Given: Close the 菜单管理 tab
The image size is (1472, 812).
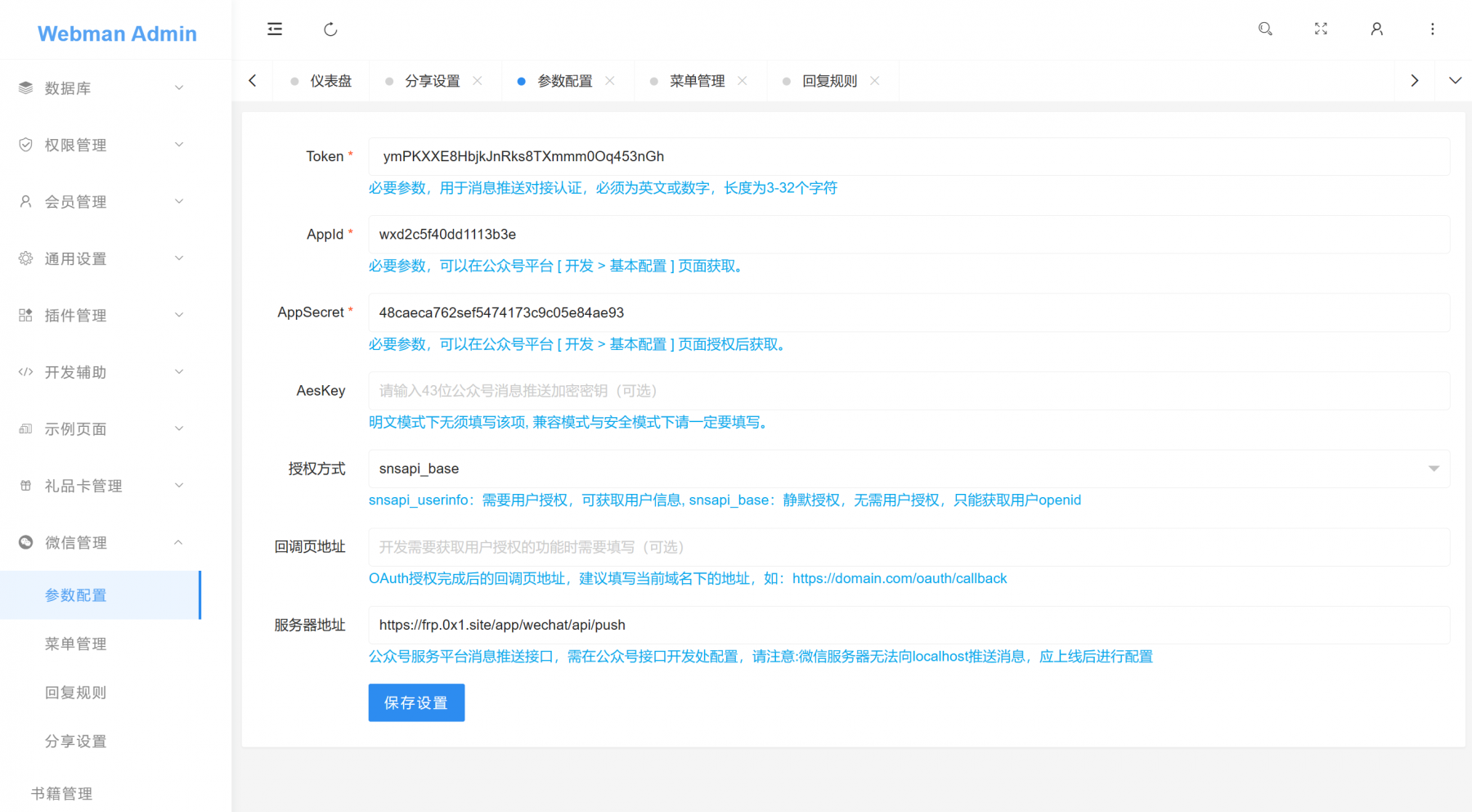Looking at the screenshot, I should [743, 80].
